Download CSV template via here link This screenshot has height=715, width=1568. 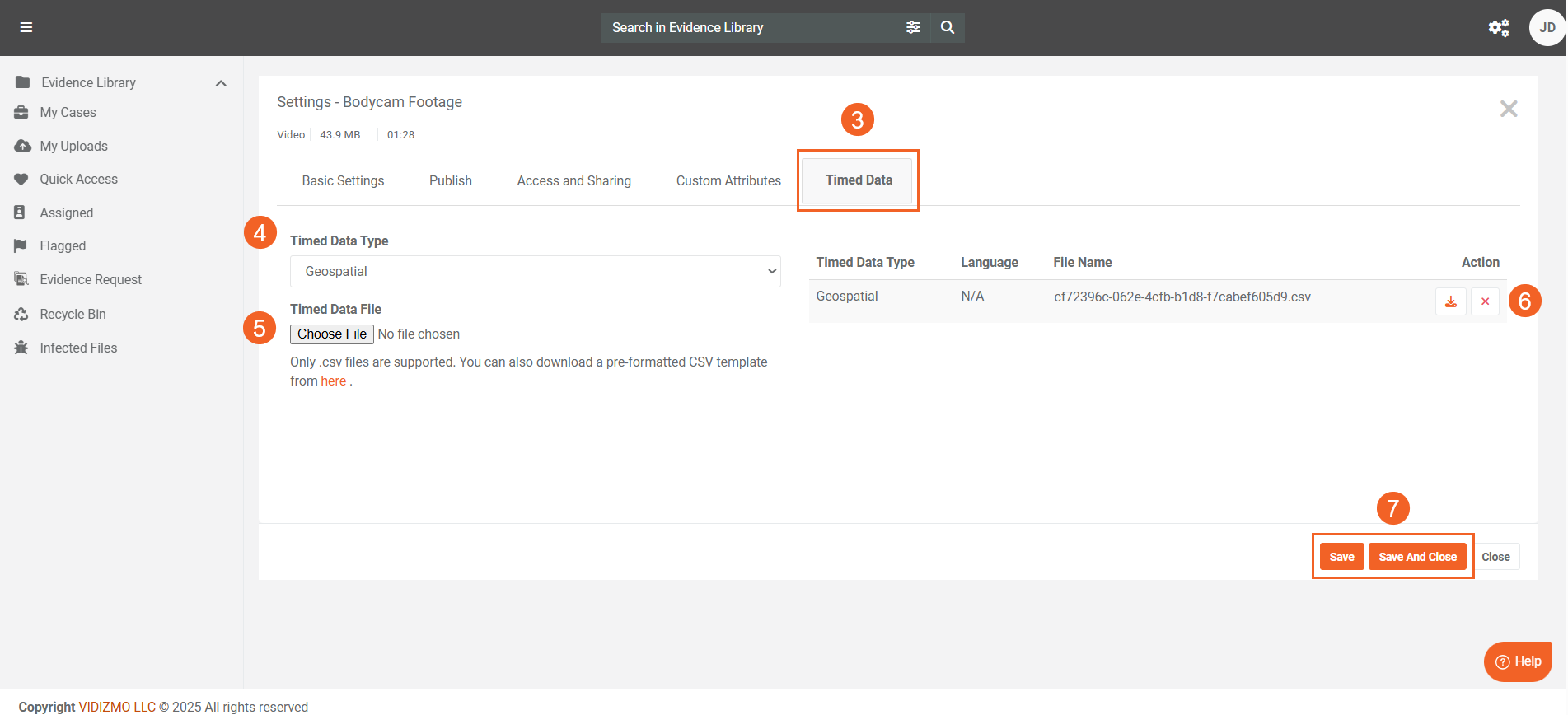click(333, 381)
